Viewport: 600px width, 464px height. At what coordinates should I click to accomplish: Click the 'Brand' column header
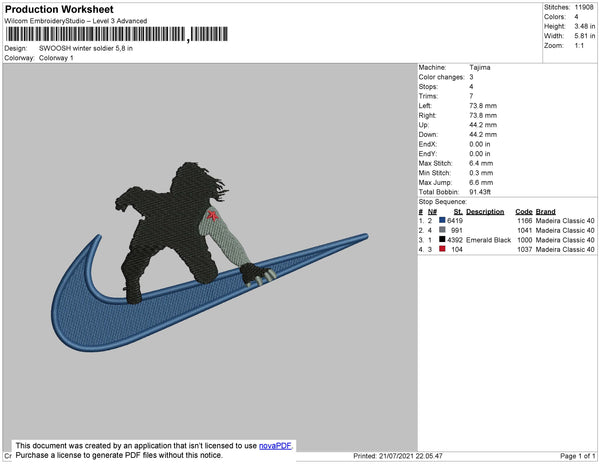[545, 212]
